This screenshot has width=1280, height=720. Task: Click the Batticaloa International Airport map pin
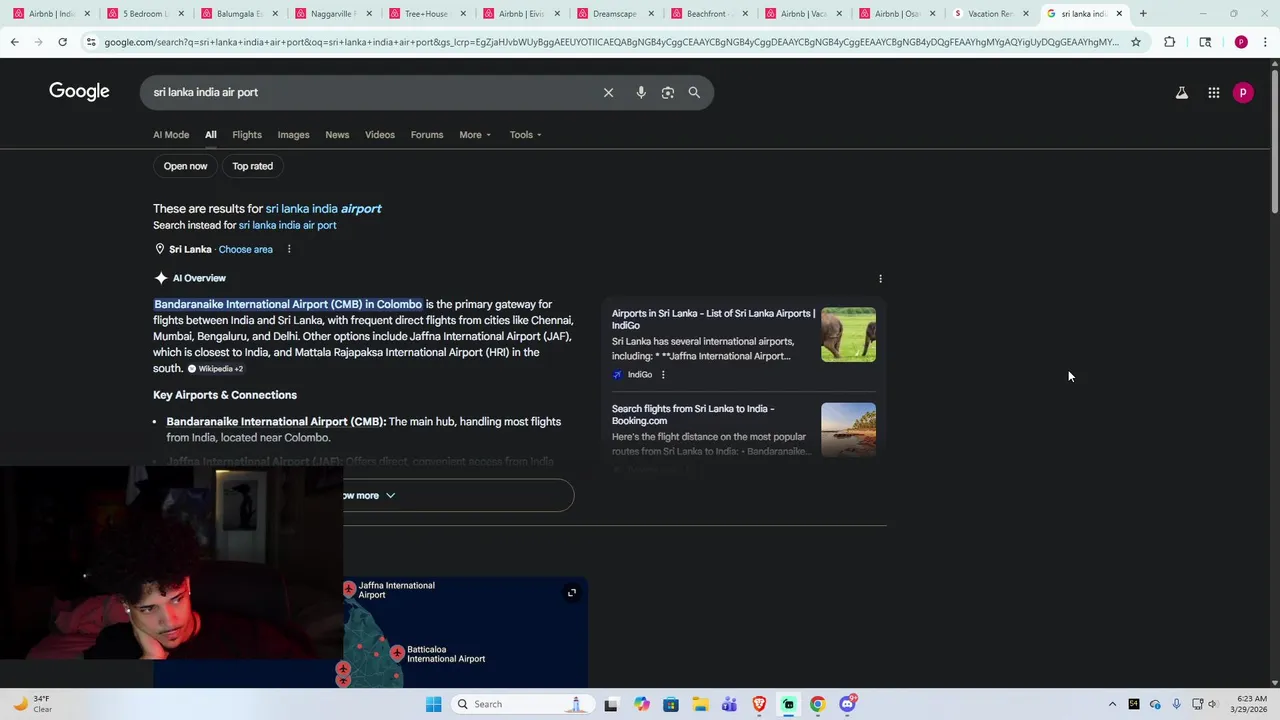pos(397,653)
